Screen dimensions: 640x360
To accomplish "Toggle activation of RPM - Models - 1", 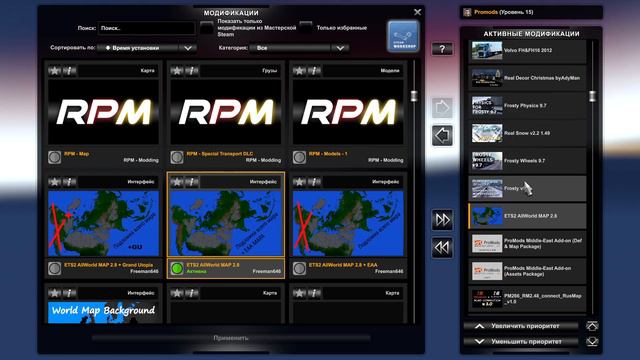I will tap(299, 157).
